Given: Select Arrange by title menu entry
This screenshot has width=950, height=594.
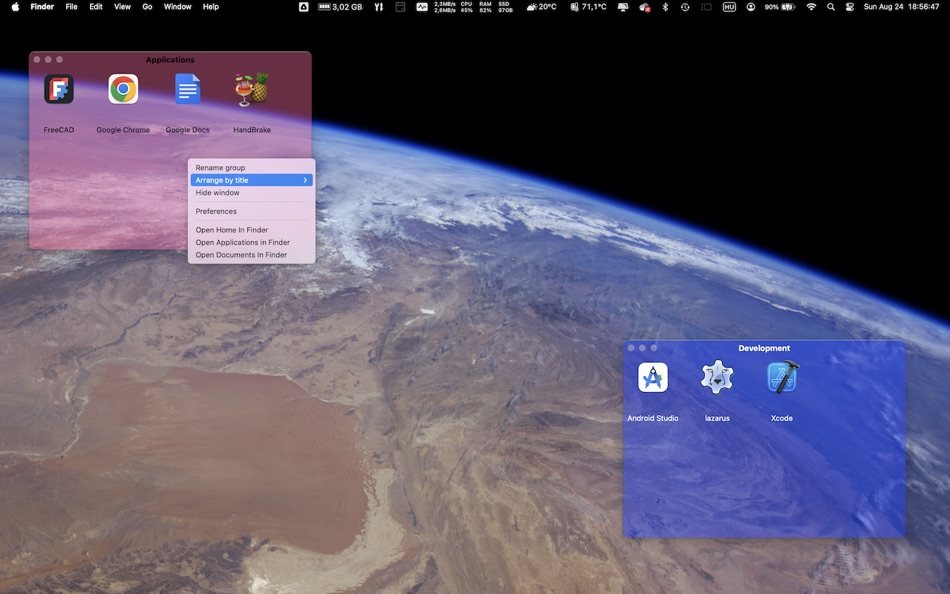Looking at the screenshot, I should (251, 180).
